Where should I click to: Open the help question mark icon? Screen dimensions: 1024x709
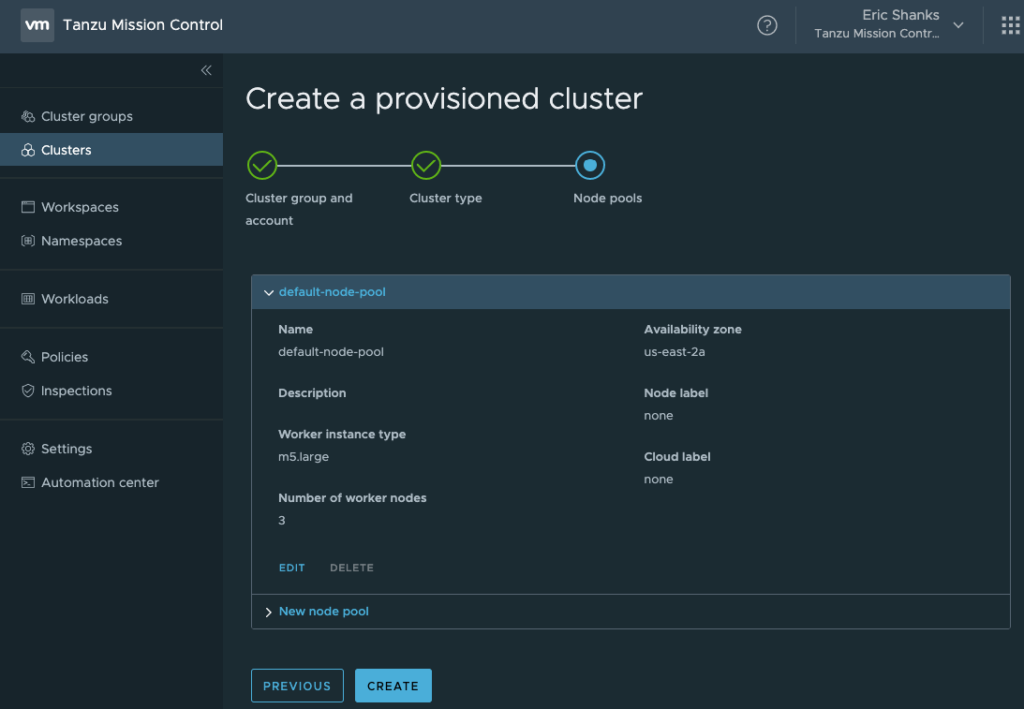pyautogui.click(x=767, y=26)
